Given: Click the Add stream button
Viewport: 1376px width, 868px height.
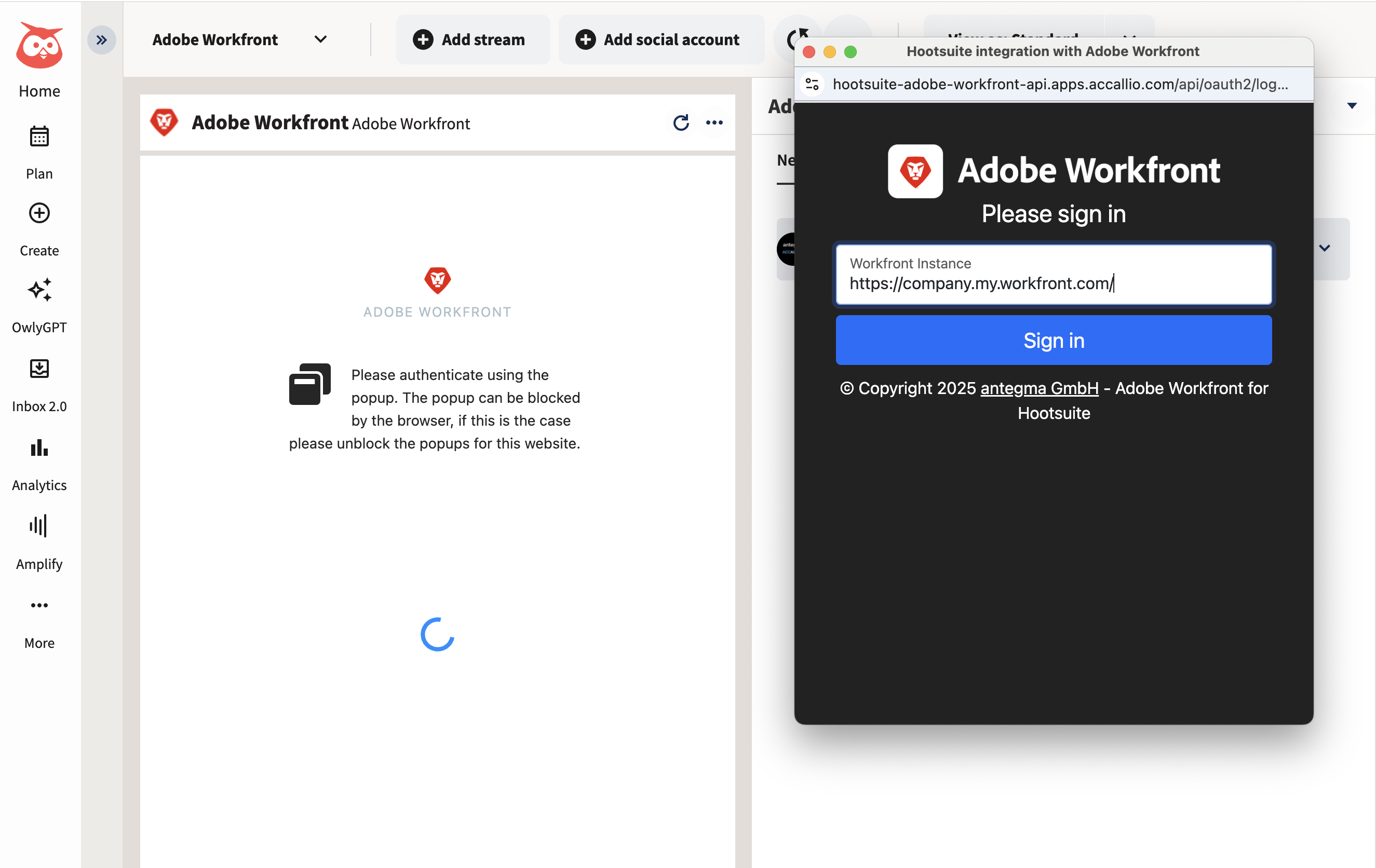Looking at the screenshot, I should point(472,39).
